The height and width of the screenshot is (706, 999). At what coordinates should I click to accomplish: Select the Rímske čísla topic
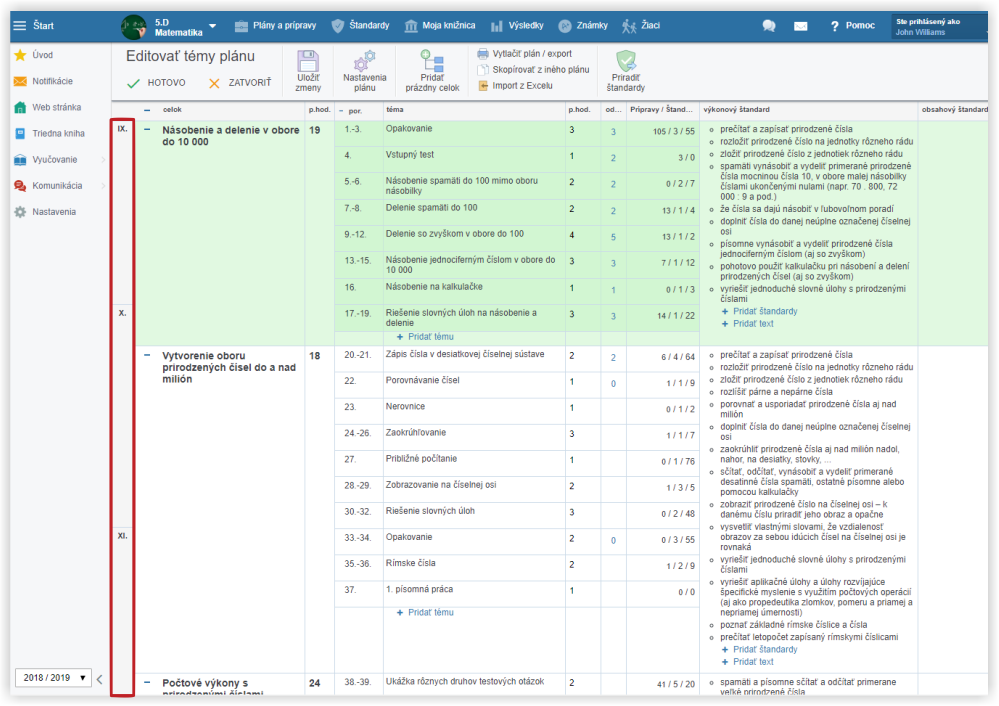410,563
